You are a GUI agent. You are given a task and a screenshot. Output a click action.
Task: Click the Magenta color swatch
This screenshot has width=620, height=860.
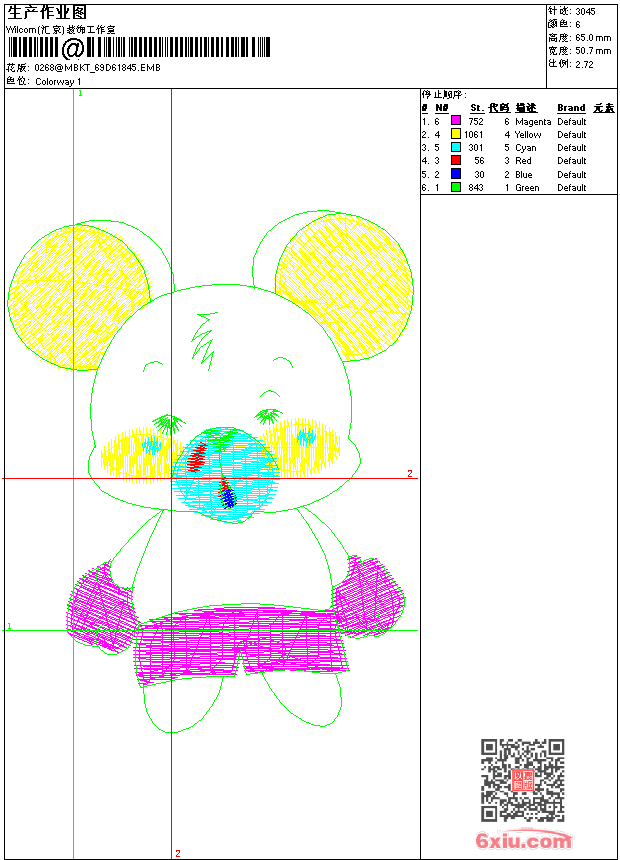tap(455, 120)
